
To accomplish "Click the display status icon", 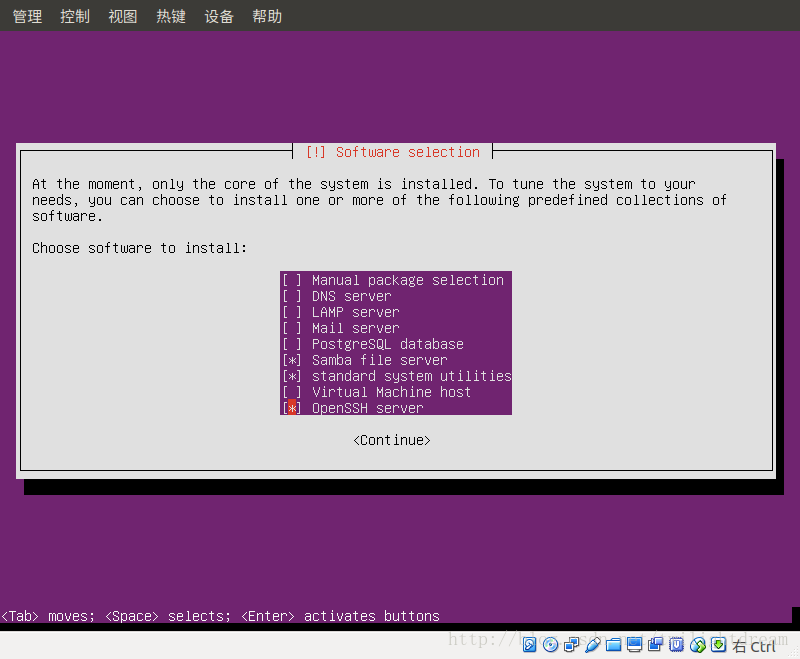I will (x=633, y=645).
